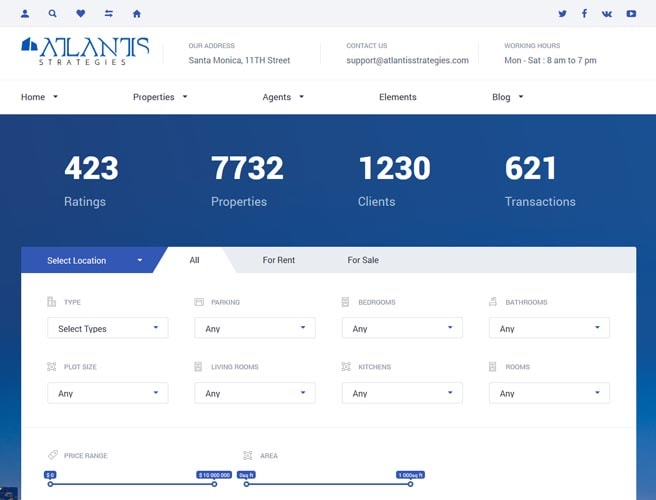Click the 1230 Clients counter
This screenshot has height=500, width=656.
click(394, 181)
